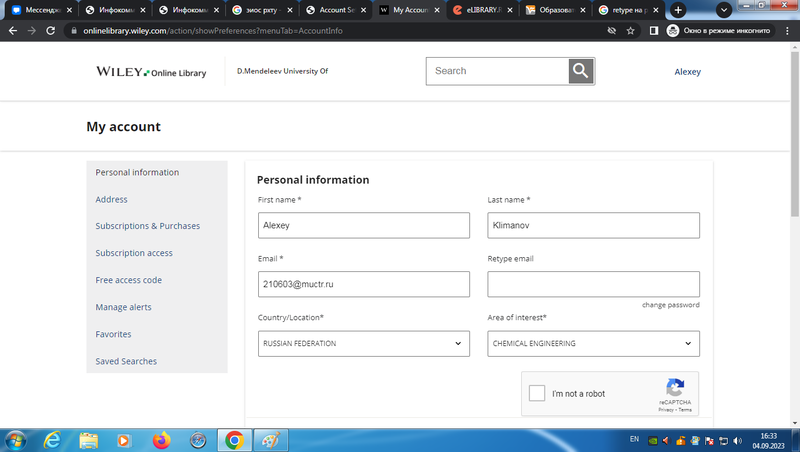Open the Alexey user account menu
Screen dimensions: 800x452
click(x=687, y=72)
